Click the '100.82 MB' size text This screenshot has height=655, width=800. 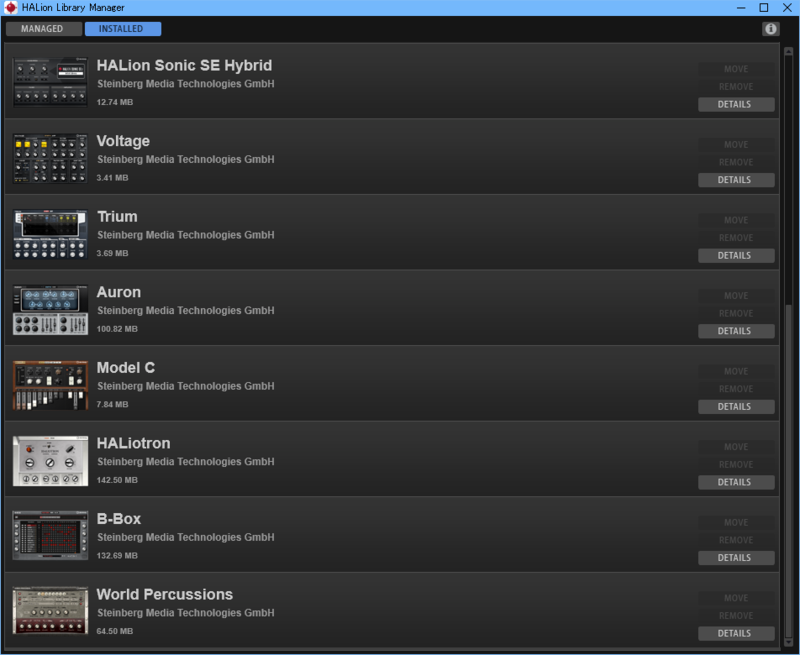point(117,329)
